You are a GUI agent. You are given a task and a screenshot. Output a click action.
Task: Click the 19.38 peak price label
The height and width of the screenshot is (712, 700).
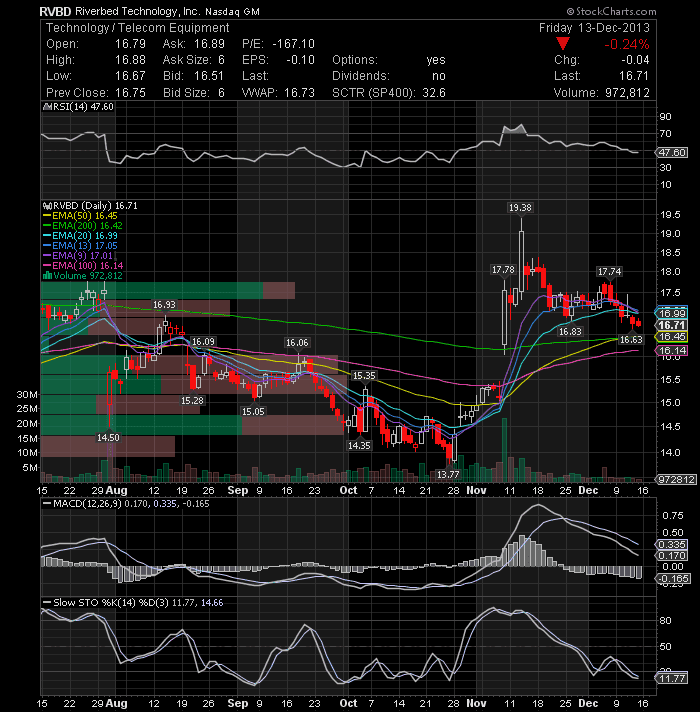[520, 208]
